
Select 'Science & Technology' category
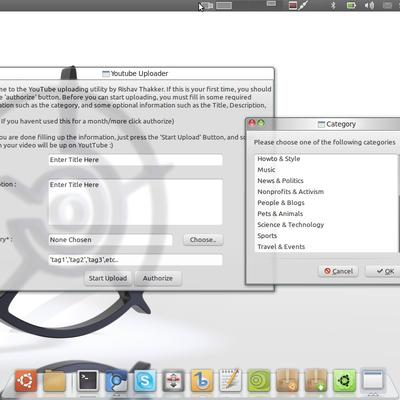[327, 225]
